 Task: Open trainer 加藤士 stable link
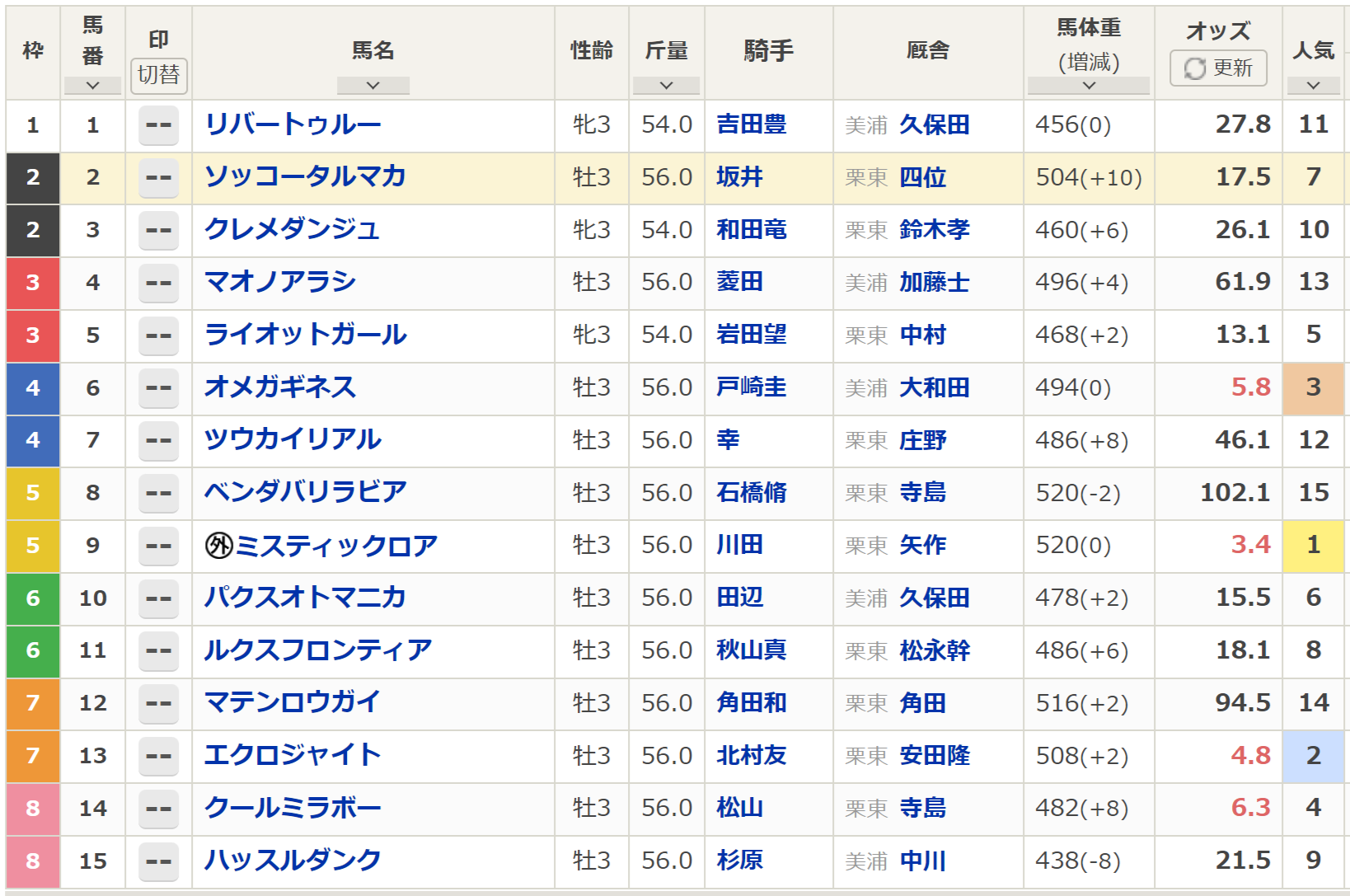935,282
